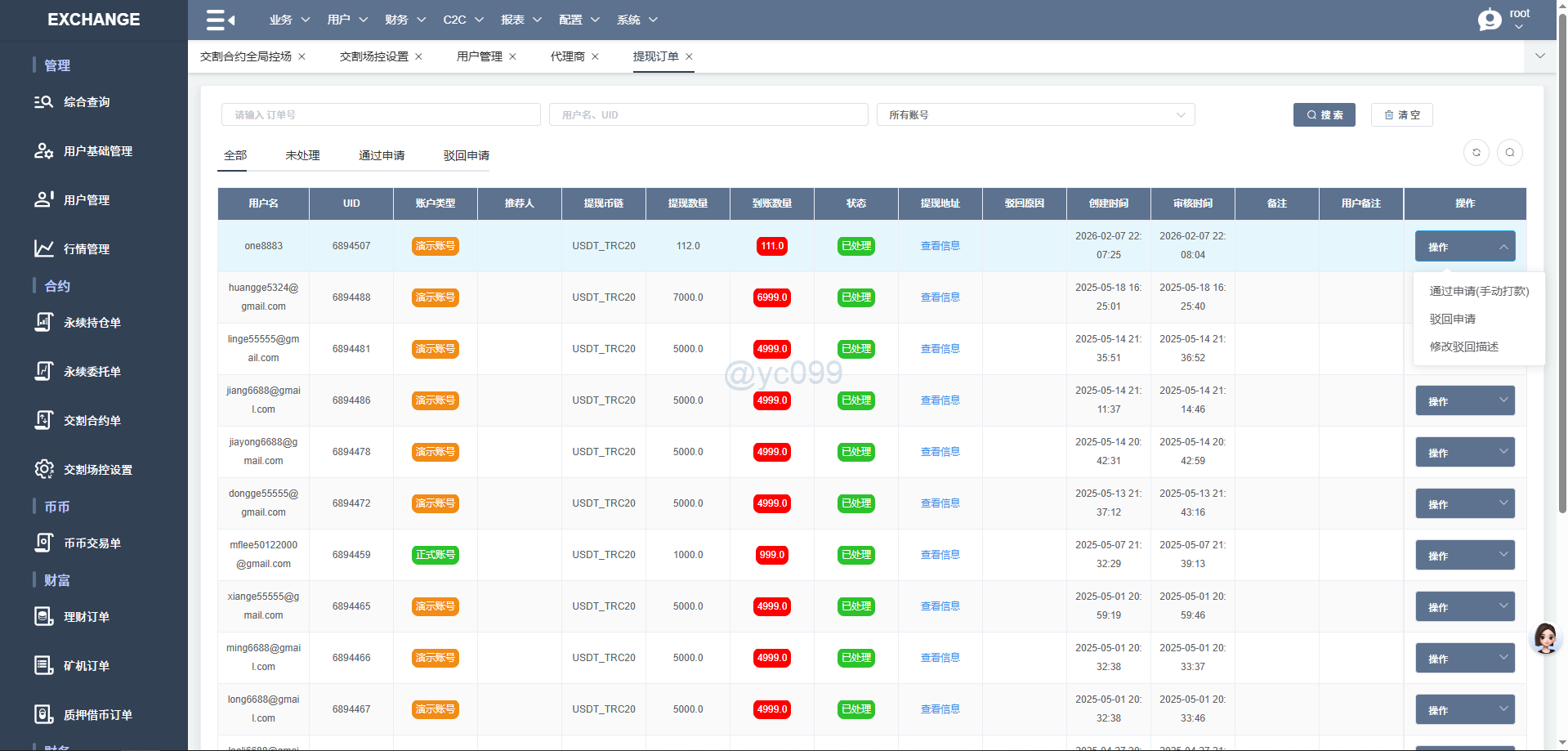
Task: Open 行情管理 in the sidebar
Action: coord(87,249)
